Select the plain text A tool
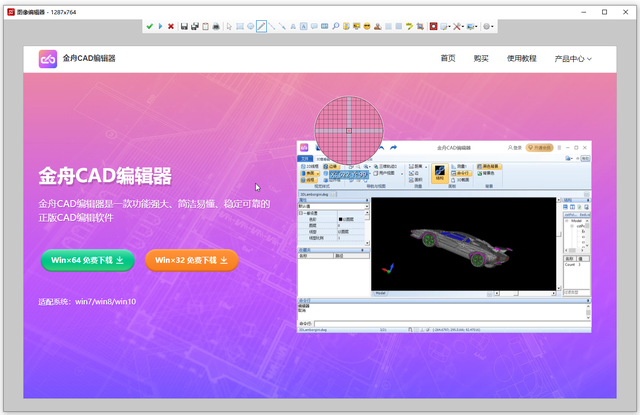The image size is (640, 415). coord(293,27)
